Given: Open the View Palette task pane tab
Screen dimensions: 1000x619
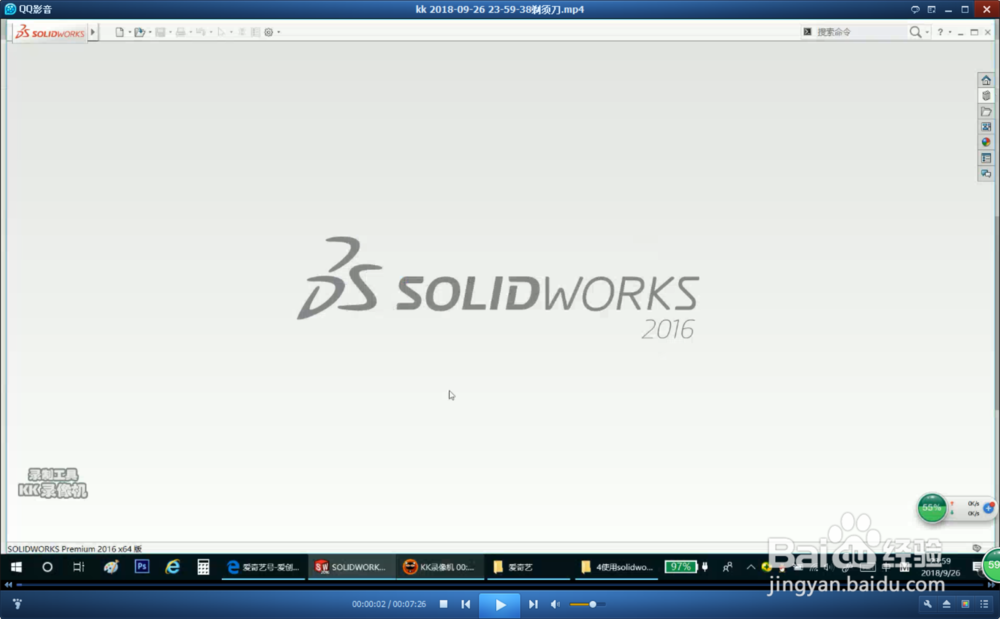Looking at the screenshot, I should coord(986,127).
